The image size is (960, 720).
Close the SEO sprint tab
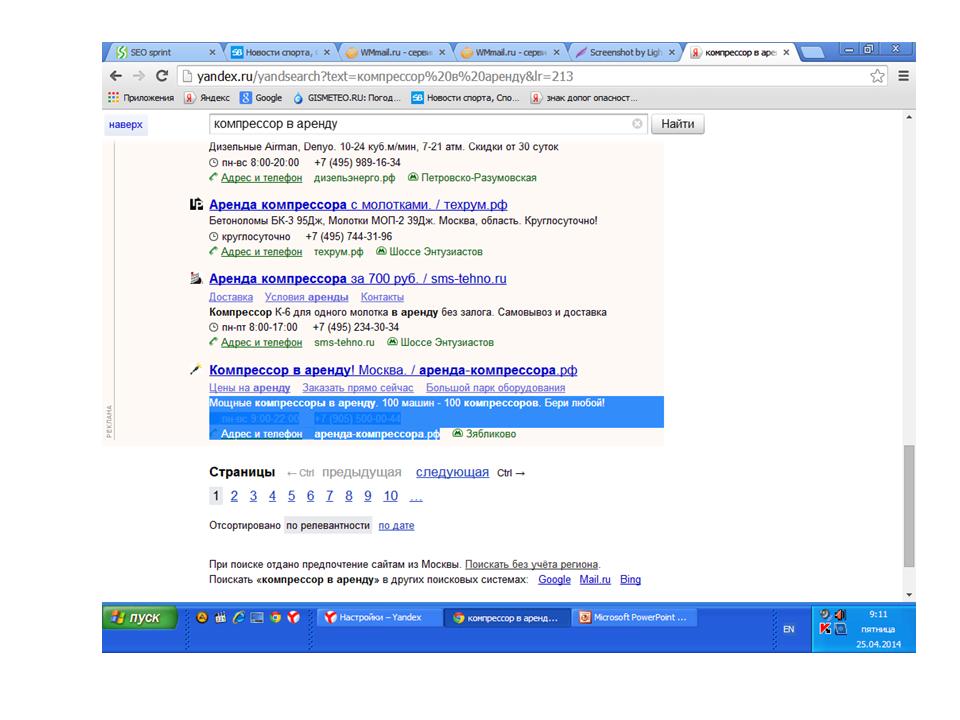point(212,53)
